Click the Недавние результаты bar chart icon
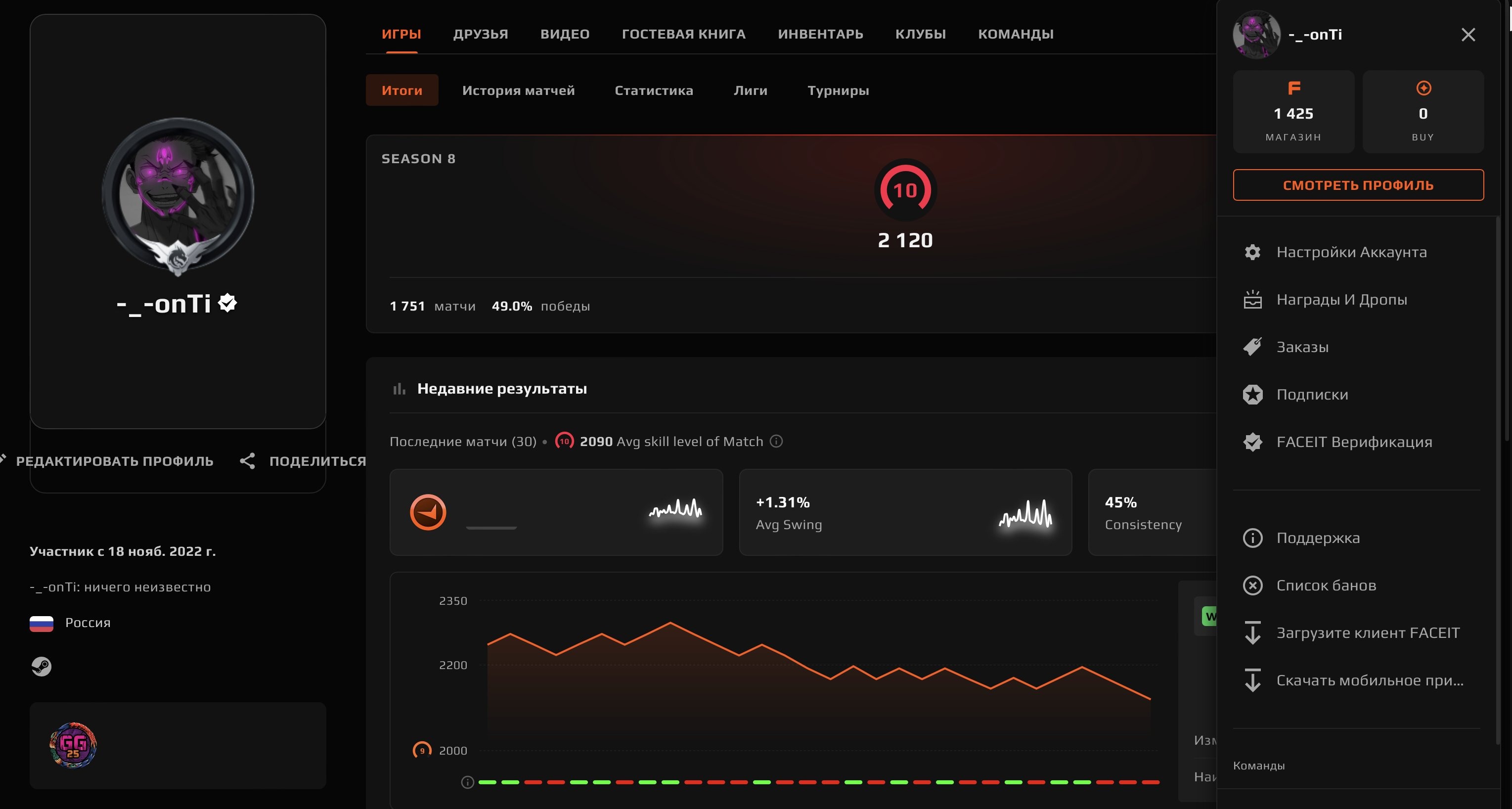This screenshot has height=809, width=1512. coord(399,389)
